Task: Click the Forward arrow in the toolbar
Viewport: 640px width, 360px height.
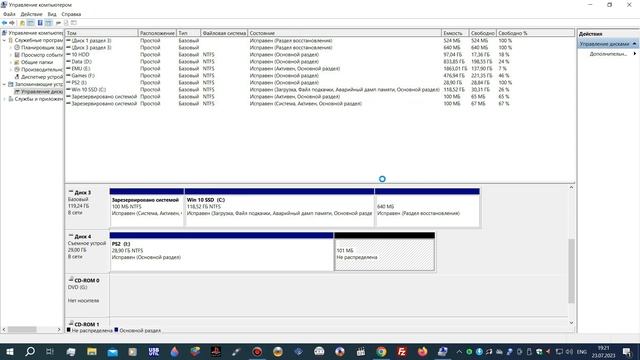Action: pyautogui.click(x=12, y=23)
